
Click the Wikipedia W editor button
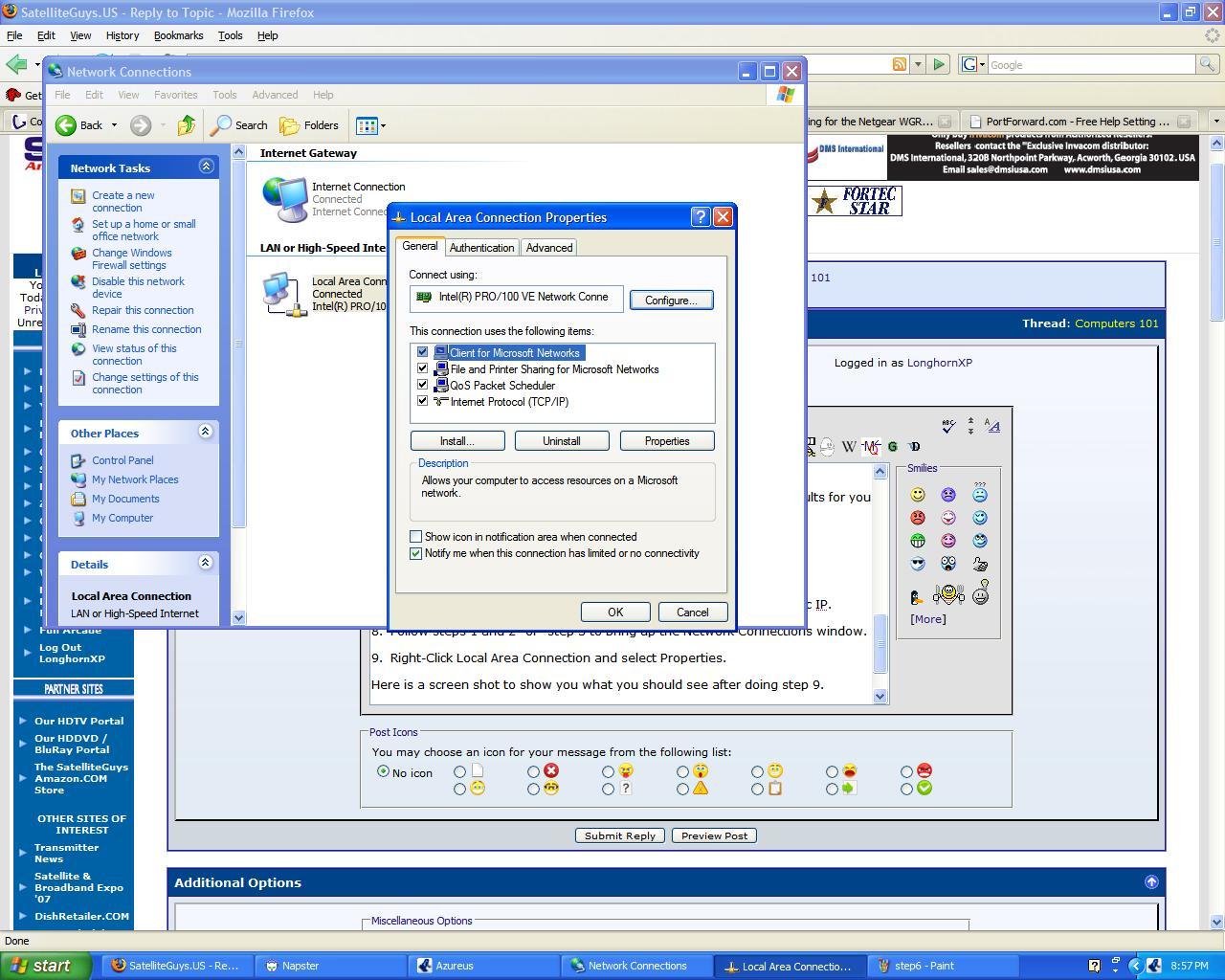coord(849,447)
